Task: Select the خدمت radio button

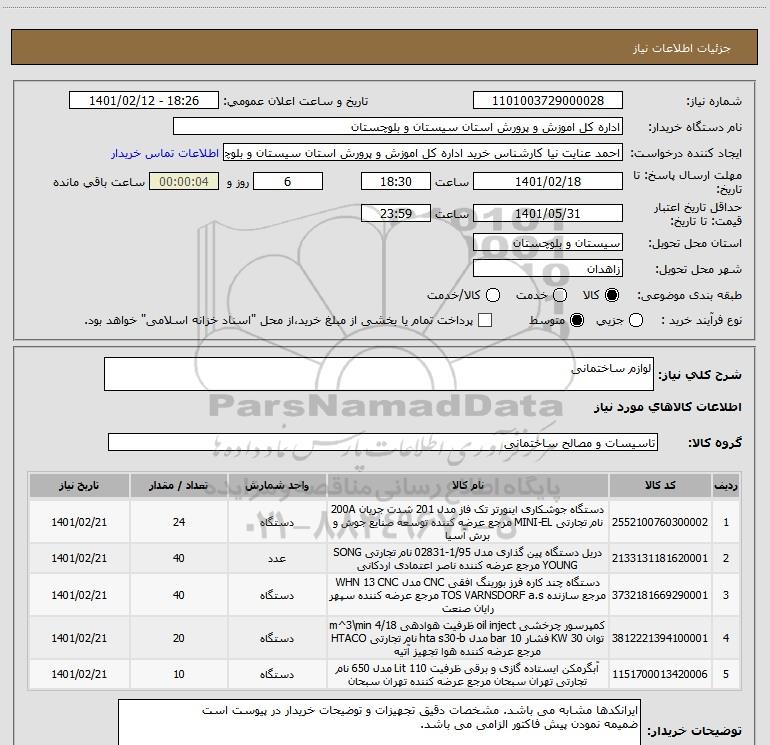Action: pyautogui.click(x=560, y=295)
